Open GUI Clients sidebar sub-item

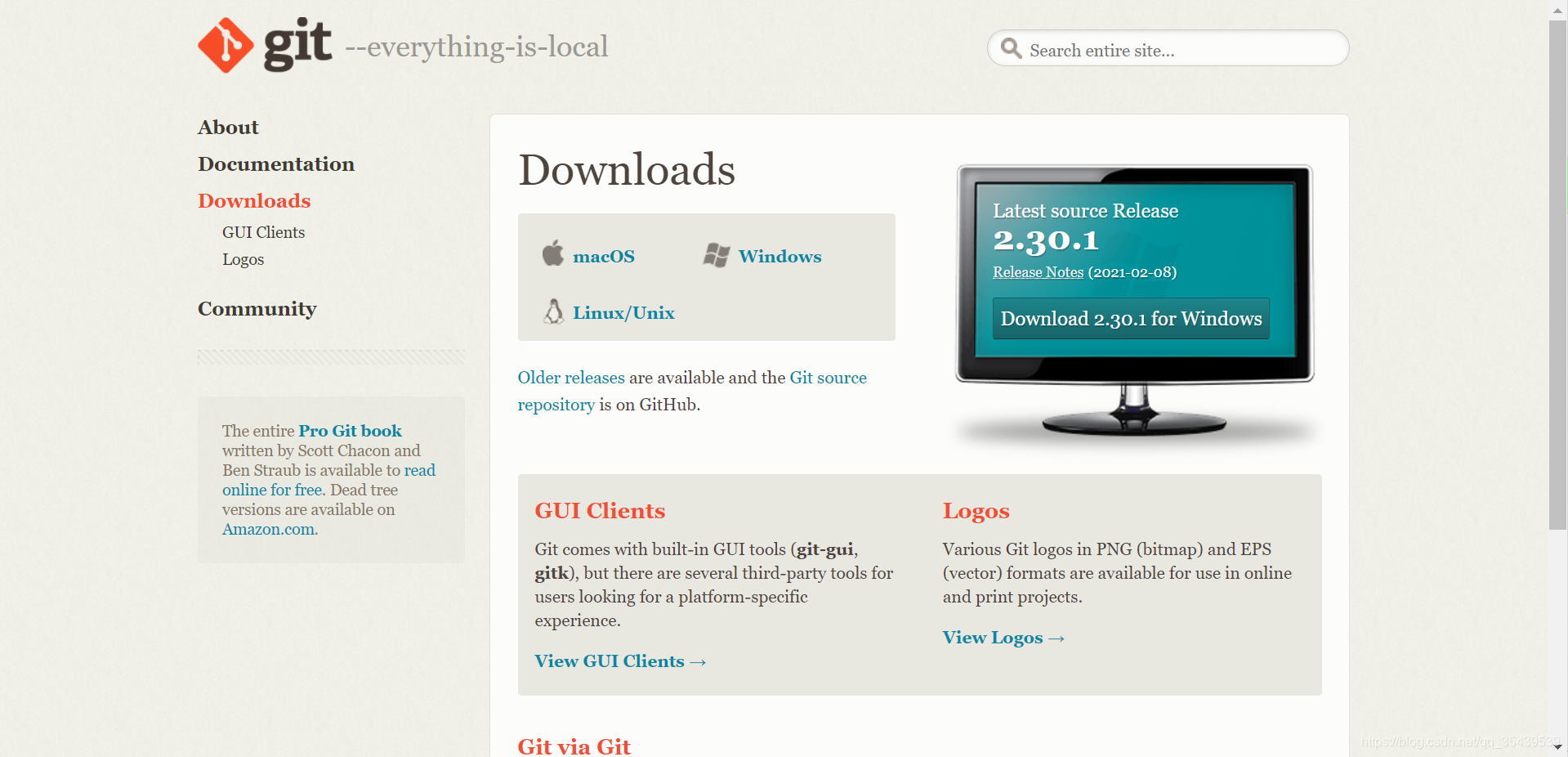pos(263,232)
